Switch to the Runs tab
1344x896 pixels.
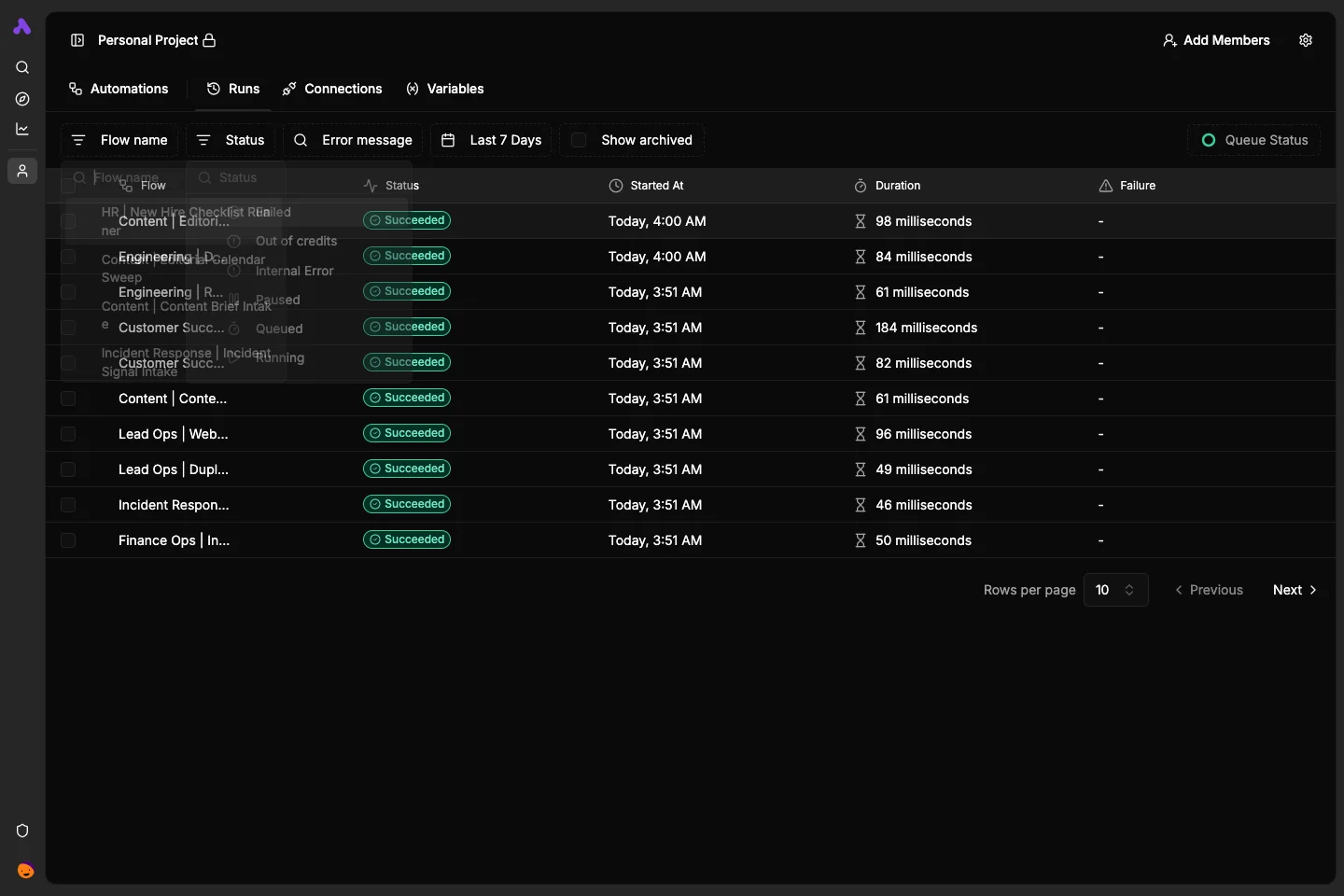[x=233, y=89]
